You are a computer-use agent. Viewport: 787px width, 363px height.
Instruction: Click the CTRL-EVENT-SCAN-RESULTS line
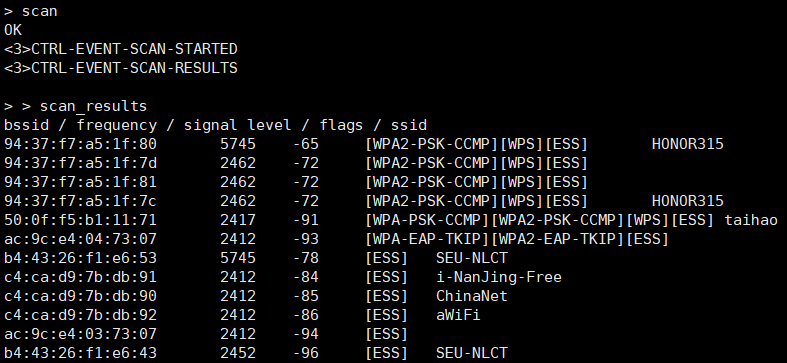pos(120,68)
